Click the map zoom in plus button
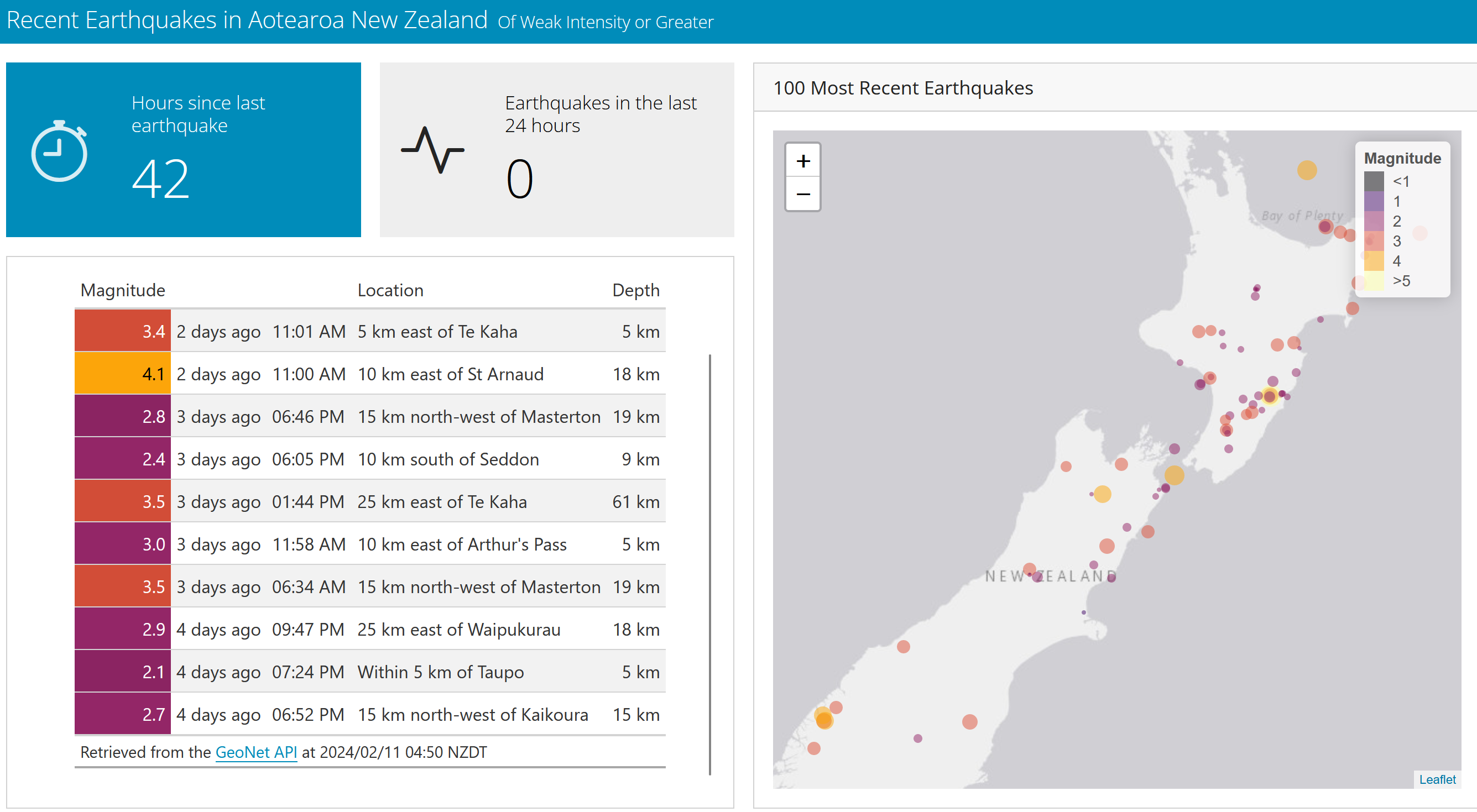The width and height of the screenshot is (1477, 812). tap(803, 161)
